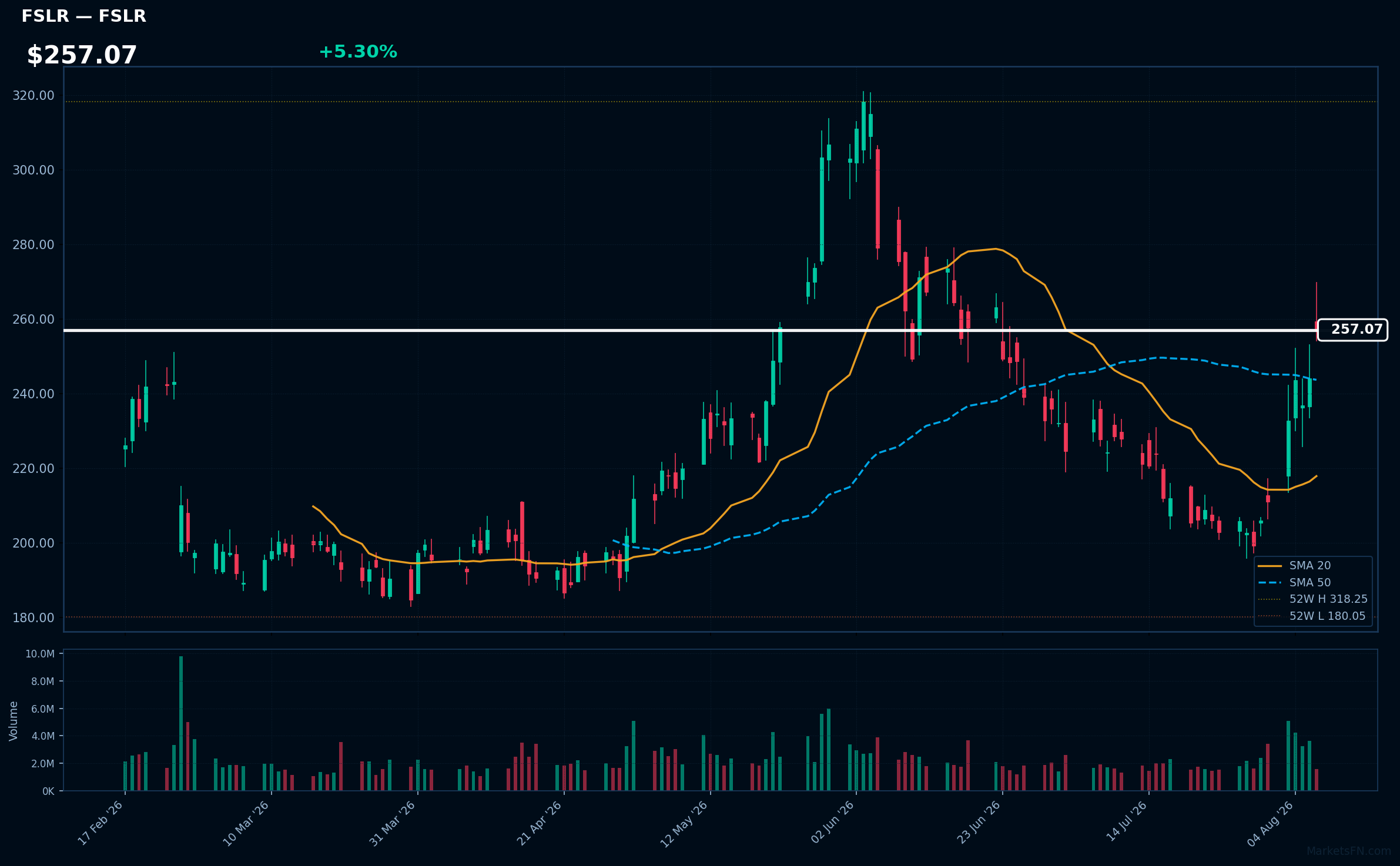Image resolution: width=1400 pixels, height=866 pixels.
Task: Click the 260.00 price axis label
Action: pyautogui.click(x=34, y=320)
